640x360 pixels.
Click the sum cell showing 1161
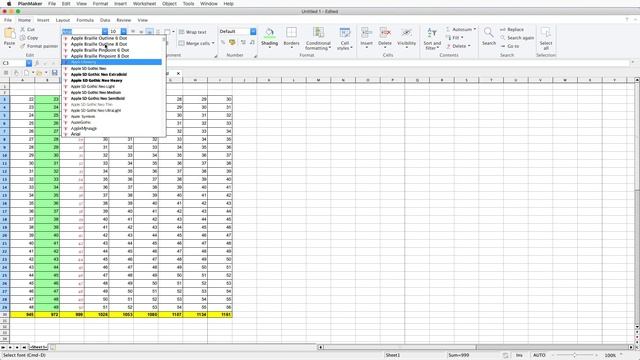[220, 315]
